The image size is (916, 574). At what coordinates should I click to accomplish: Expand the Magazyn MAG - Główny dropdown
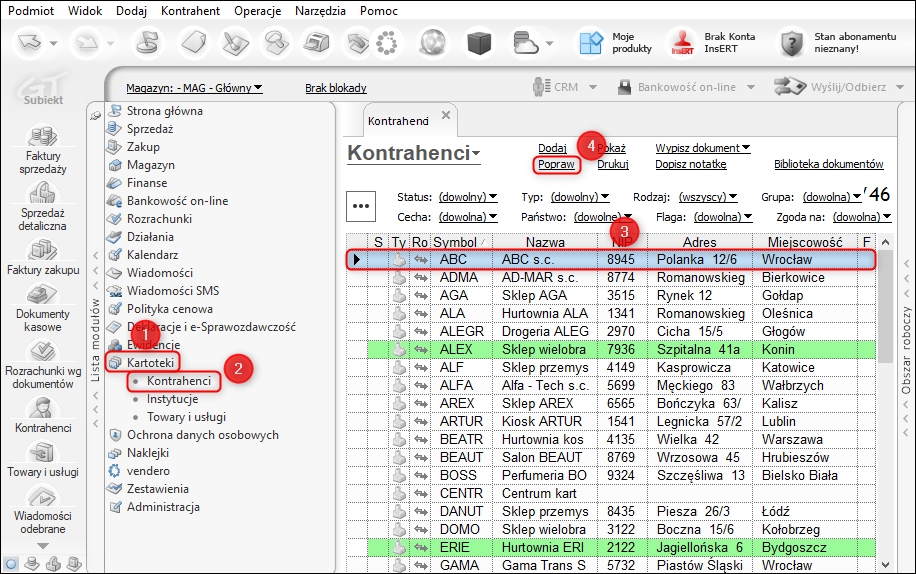tap(194, 88)
